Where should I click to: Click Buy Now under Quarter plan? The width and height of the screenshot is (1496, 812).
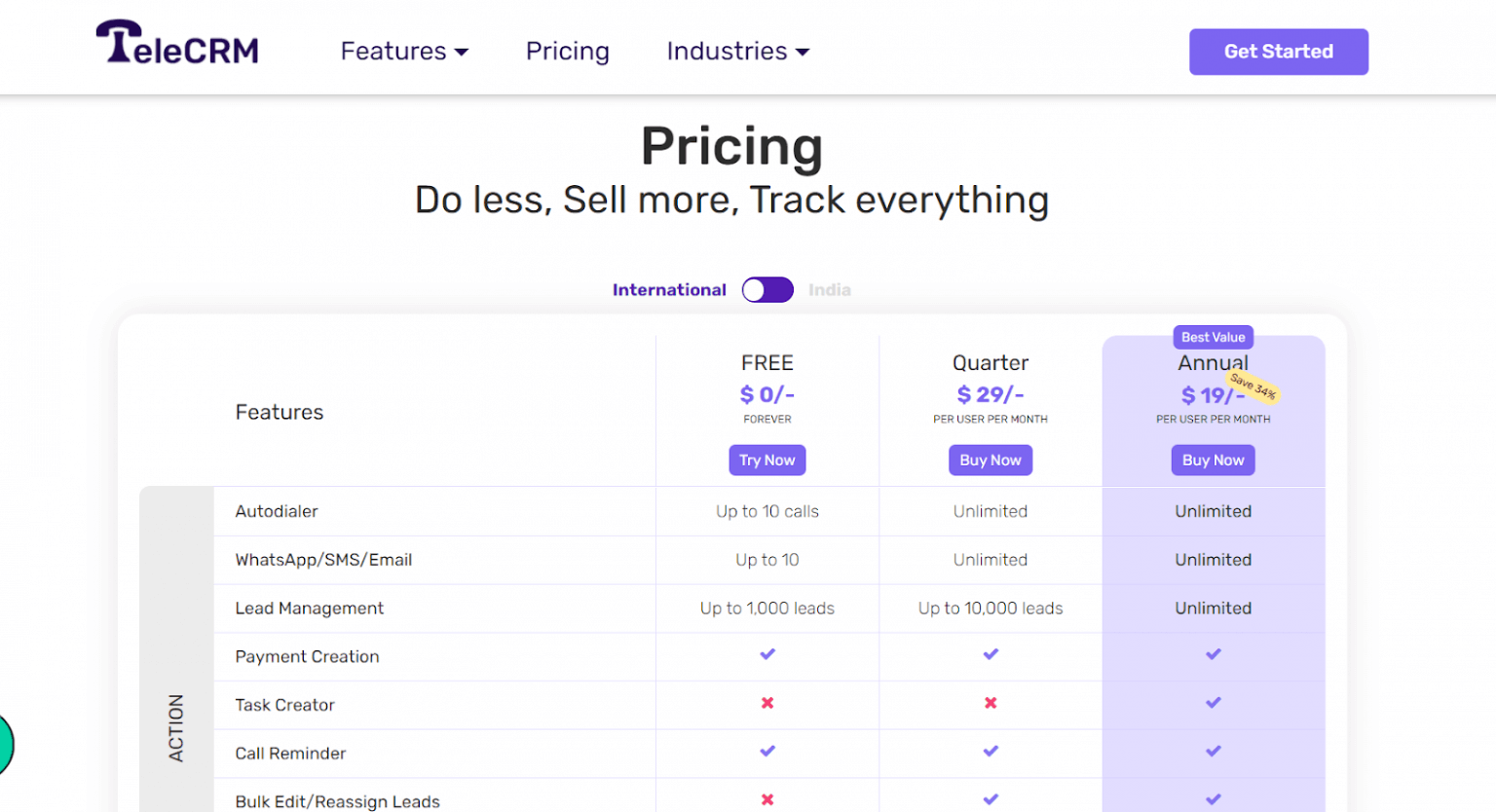991,461
